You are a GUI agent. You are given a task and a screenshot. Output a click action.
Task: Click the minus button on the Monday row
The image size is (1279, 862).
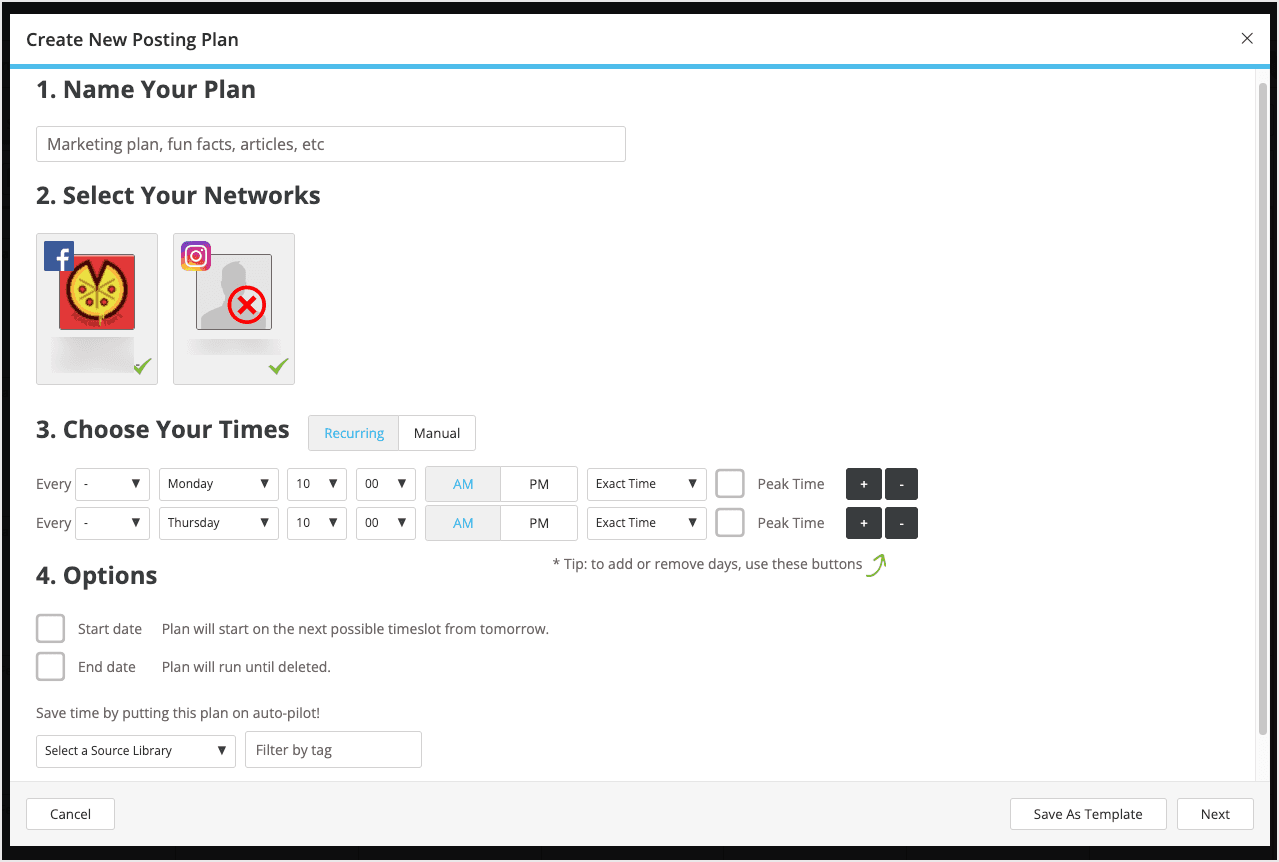pos(901,484)
